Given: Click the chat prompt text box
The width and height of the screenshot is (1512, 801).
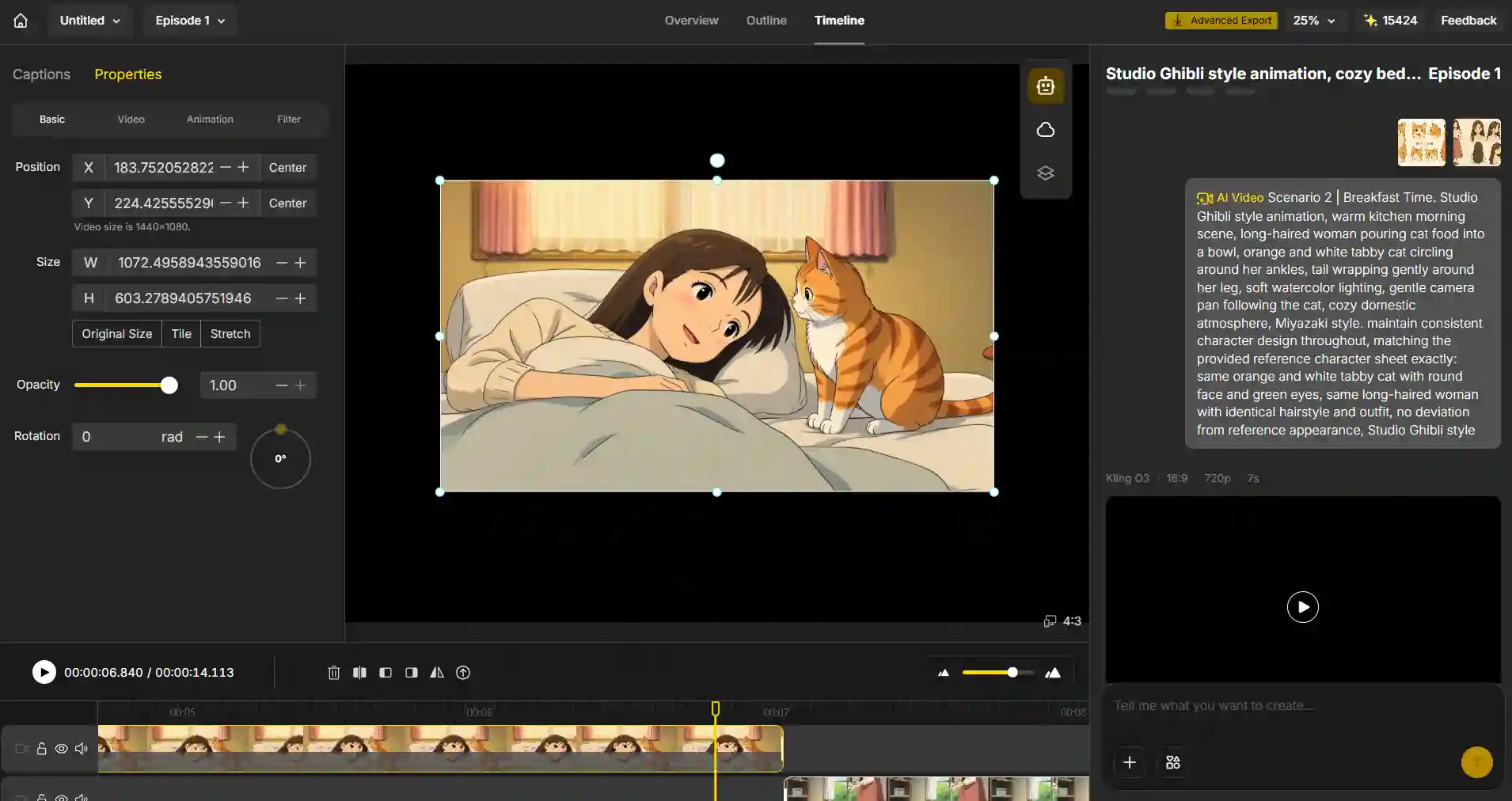Looking at the screenshot, I should point(1303,706).
